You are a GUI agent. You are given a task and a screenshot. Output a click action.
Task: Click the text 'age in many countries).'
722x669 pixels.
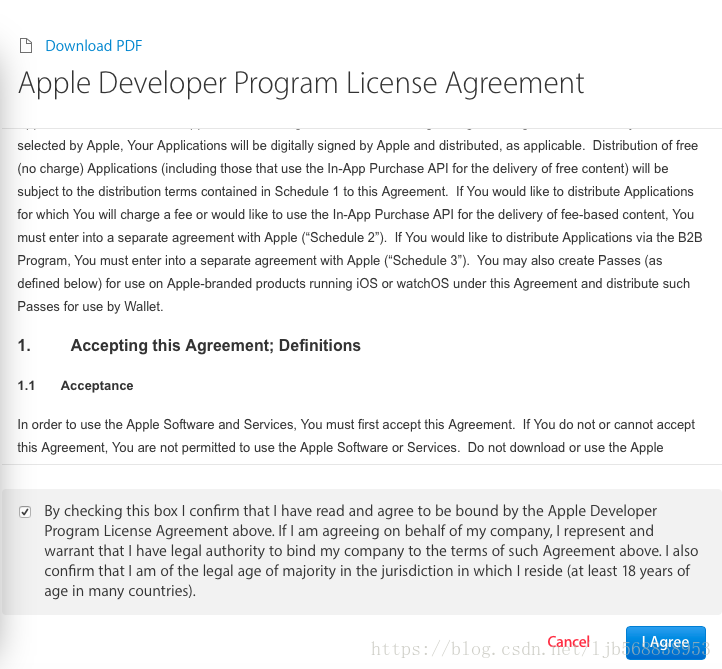click(x=120, y=591)
